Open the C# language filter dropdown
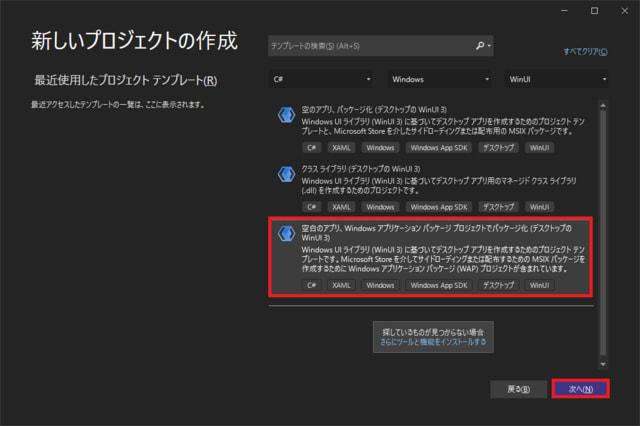 click(322, 78)
